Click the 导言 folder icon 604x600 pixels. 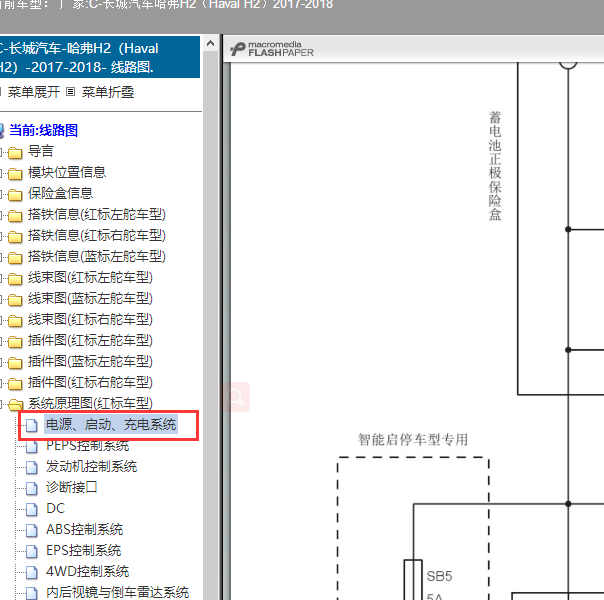[15, 153]
